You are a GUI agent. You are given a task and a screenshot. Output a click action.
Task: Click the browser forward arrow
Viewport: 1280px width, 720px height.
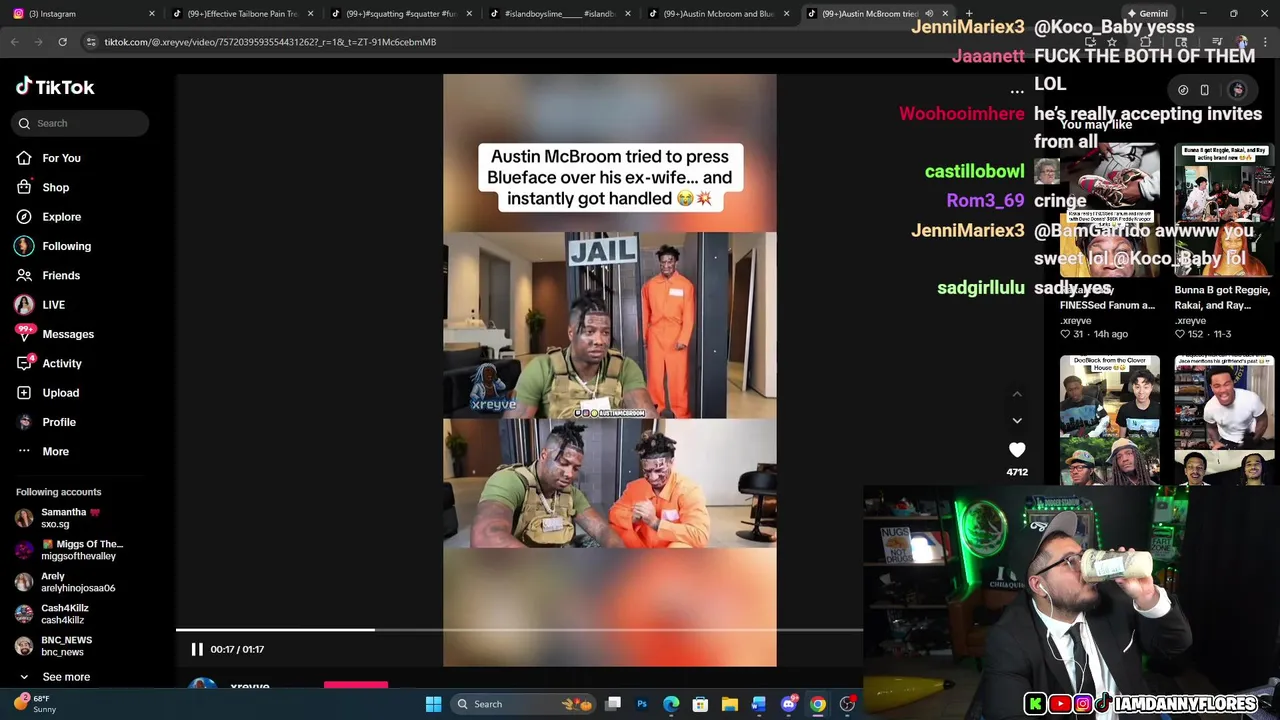[39, 42]
